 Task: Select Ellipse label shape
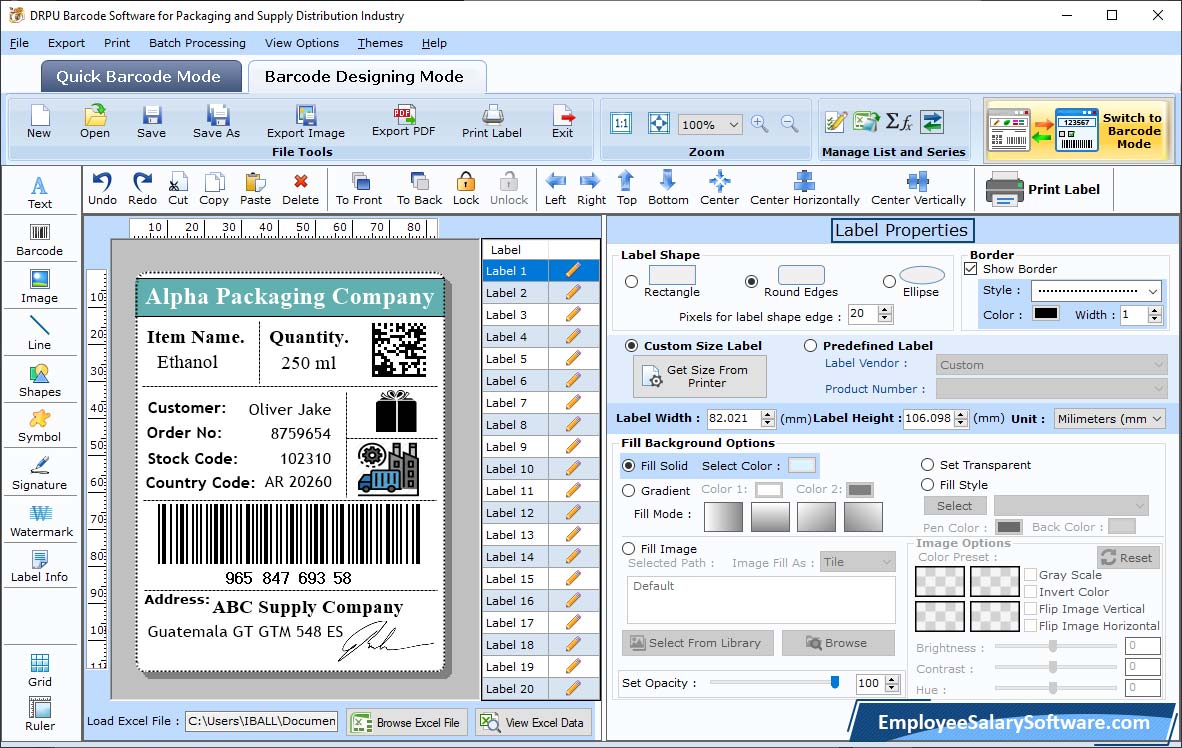[890, 281]
